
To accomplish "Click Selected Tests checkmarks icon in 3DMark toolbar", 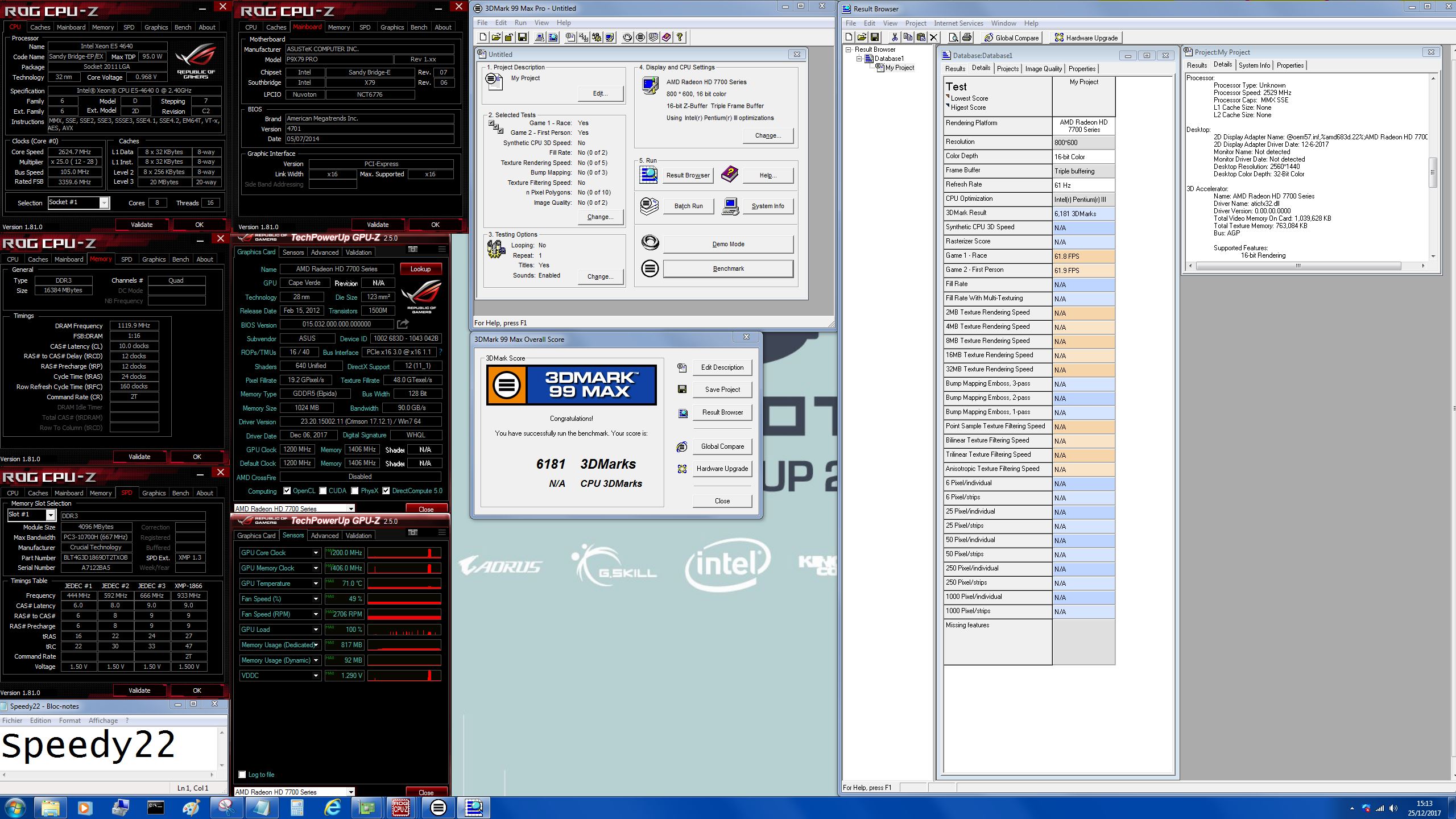I will (x=584, y=38).
